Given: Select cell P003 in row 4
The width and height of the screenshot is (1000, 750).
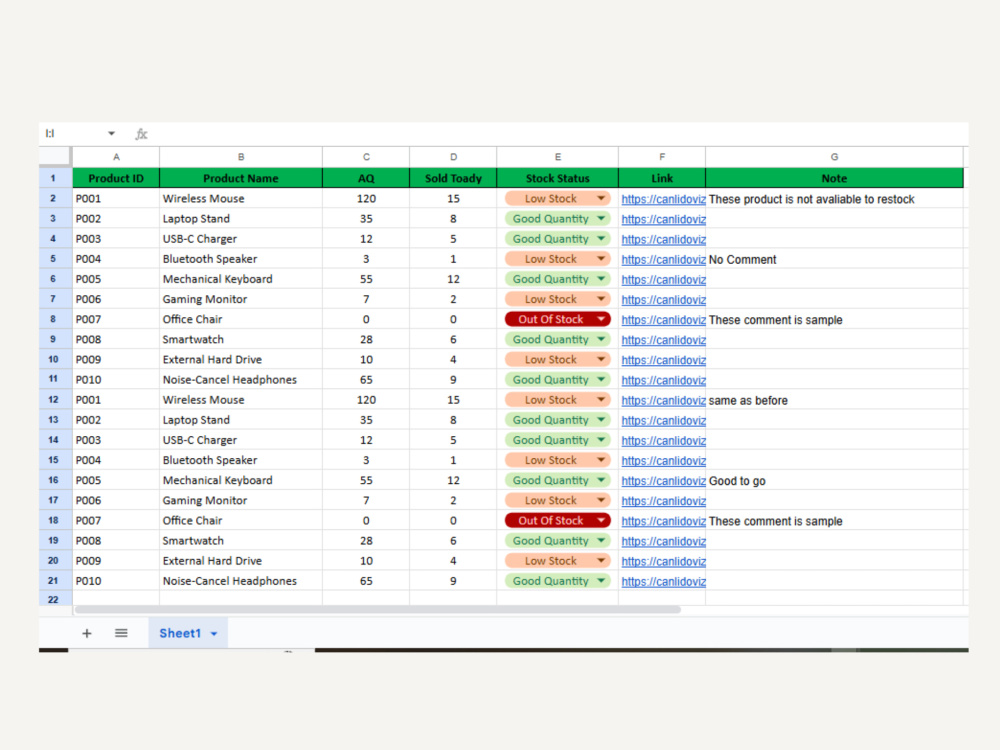Looking at the screenshot, I should pos(116,239).
